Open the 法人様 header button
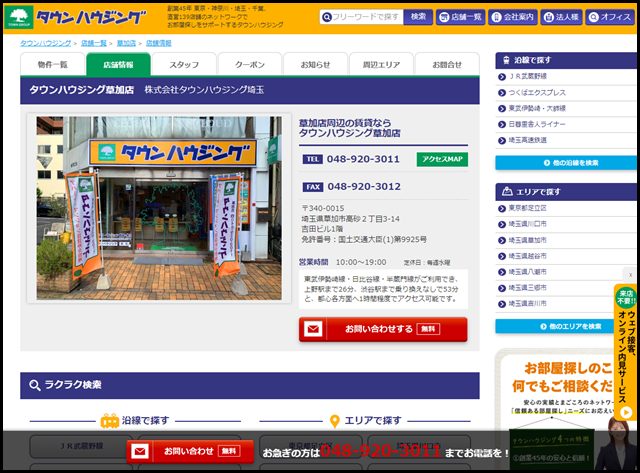Viewport: 640px width, 473px height. (562, 17)
